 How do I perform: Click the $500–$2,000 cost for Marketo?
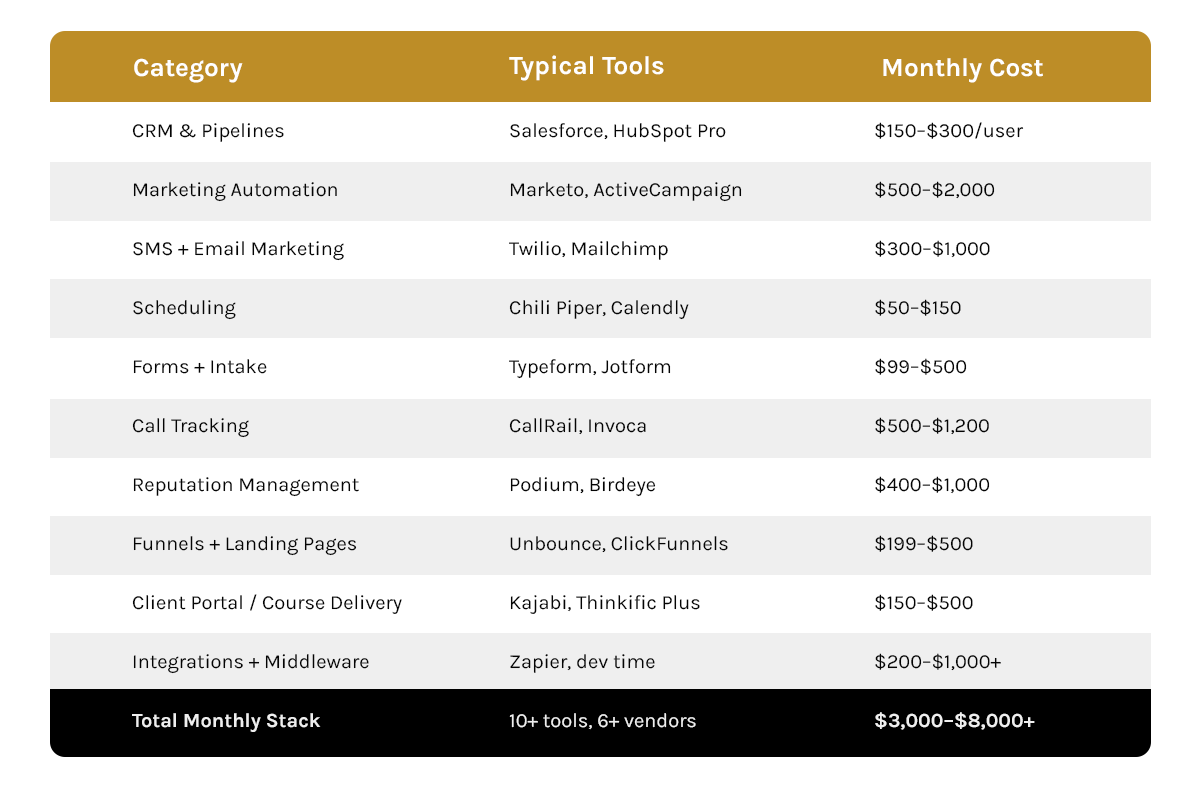934,190
